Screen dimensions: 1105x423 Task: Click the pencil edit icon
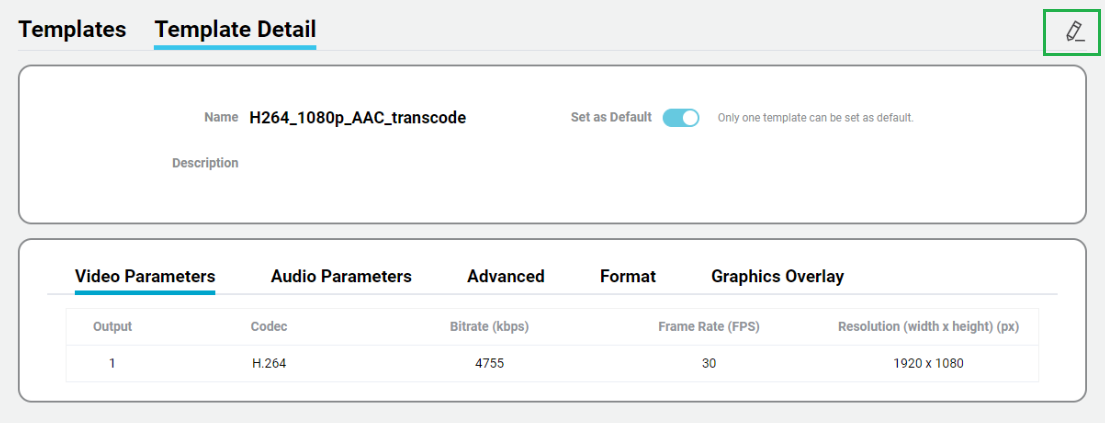1074,31
